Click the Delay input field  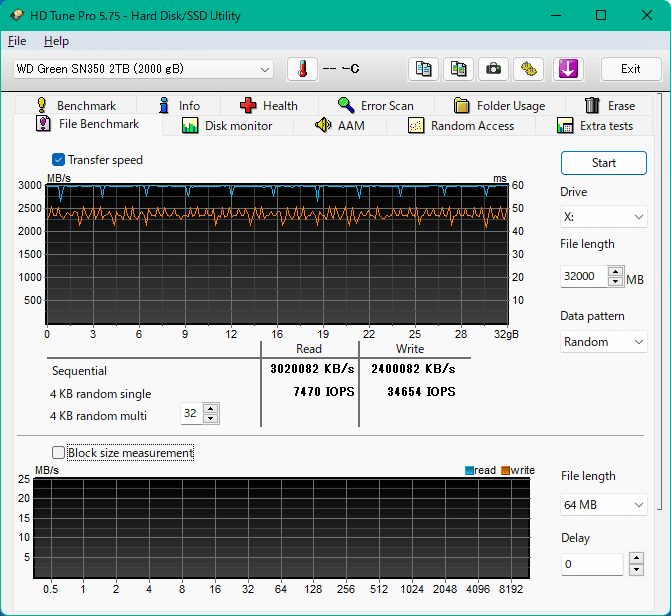click(x=592, y=565)
